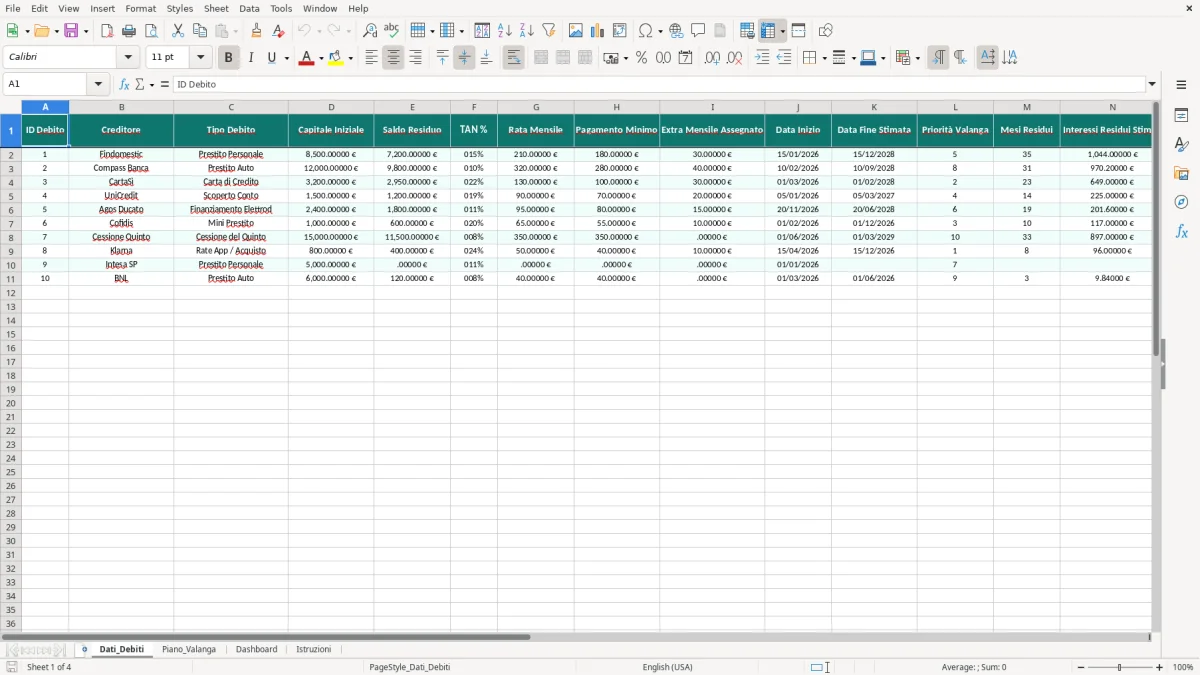Expand the formula bar
This screenshot has height=675, width=1200.
pyautogui.click(x=1152, y=85)
